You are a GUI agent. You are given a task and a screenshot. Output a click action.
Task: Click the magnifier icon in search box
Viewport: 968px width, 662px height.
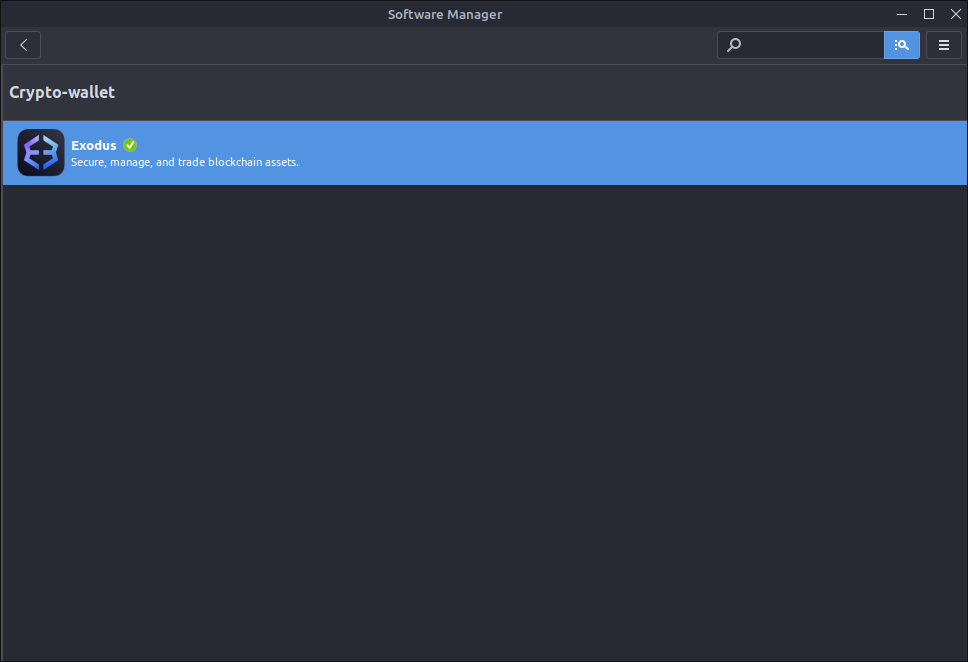(x=733, y=45)
